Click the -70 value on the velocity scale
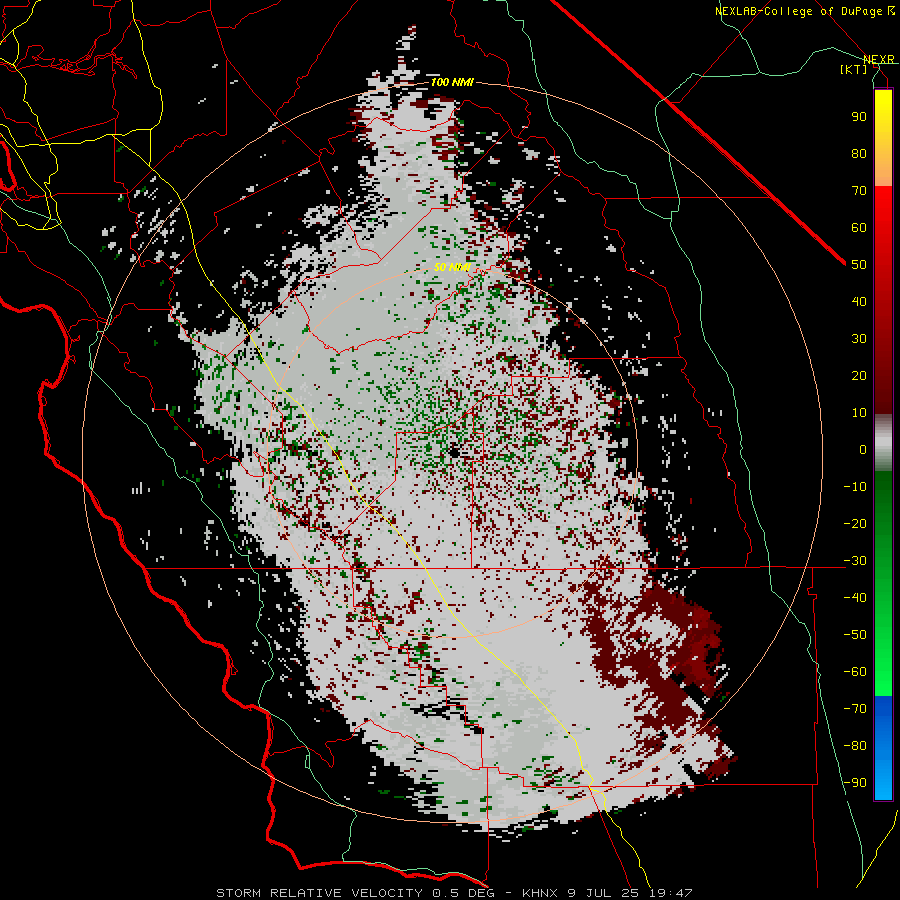The image size is (900, 900). [855, 708]
